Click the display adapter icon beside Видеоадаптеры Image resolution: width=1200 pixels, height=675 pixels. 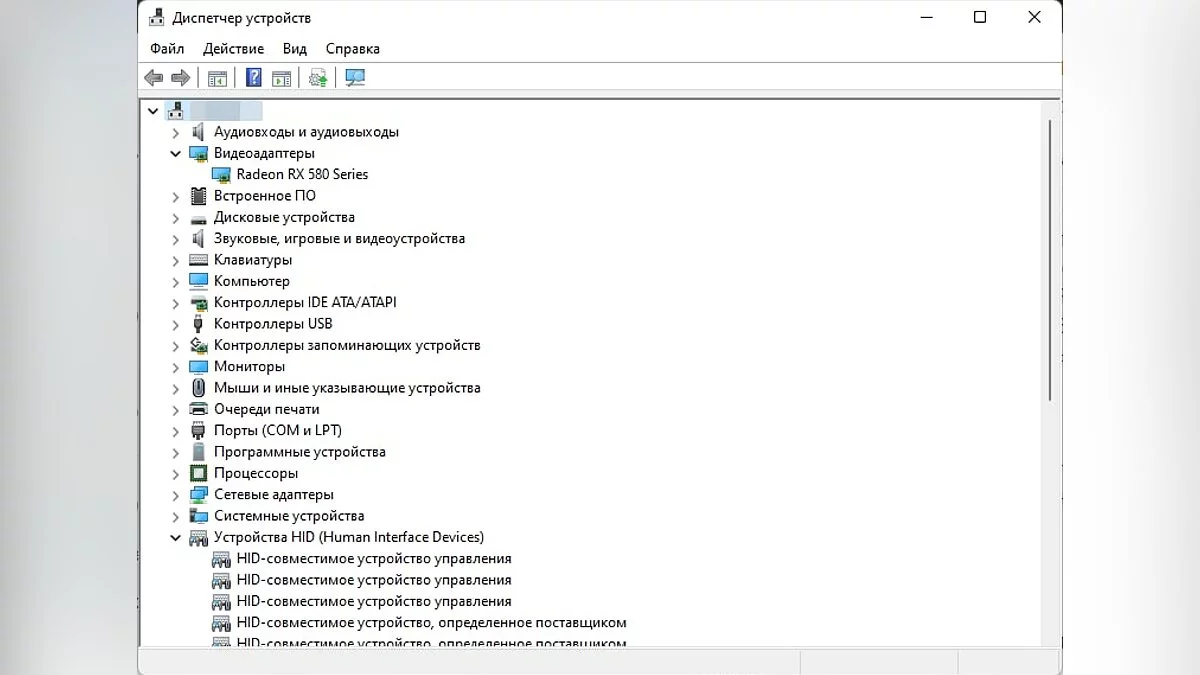198,153
